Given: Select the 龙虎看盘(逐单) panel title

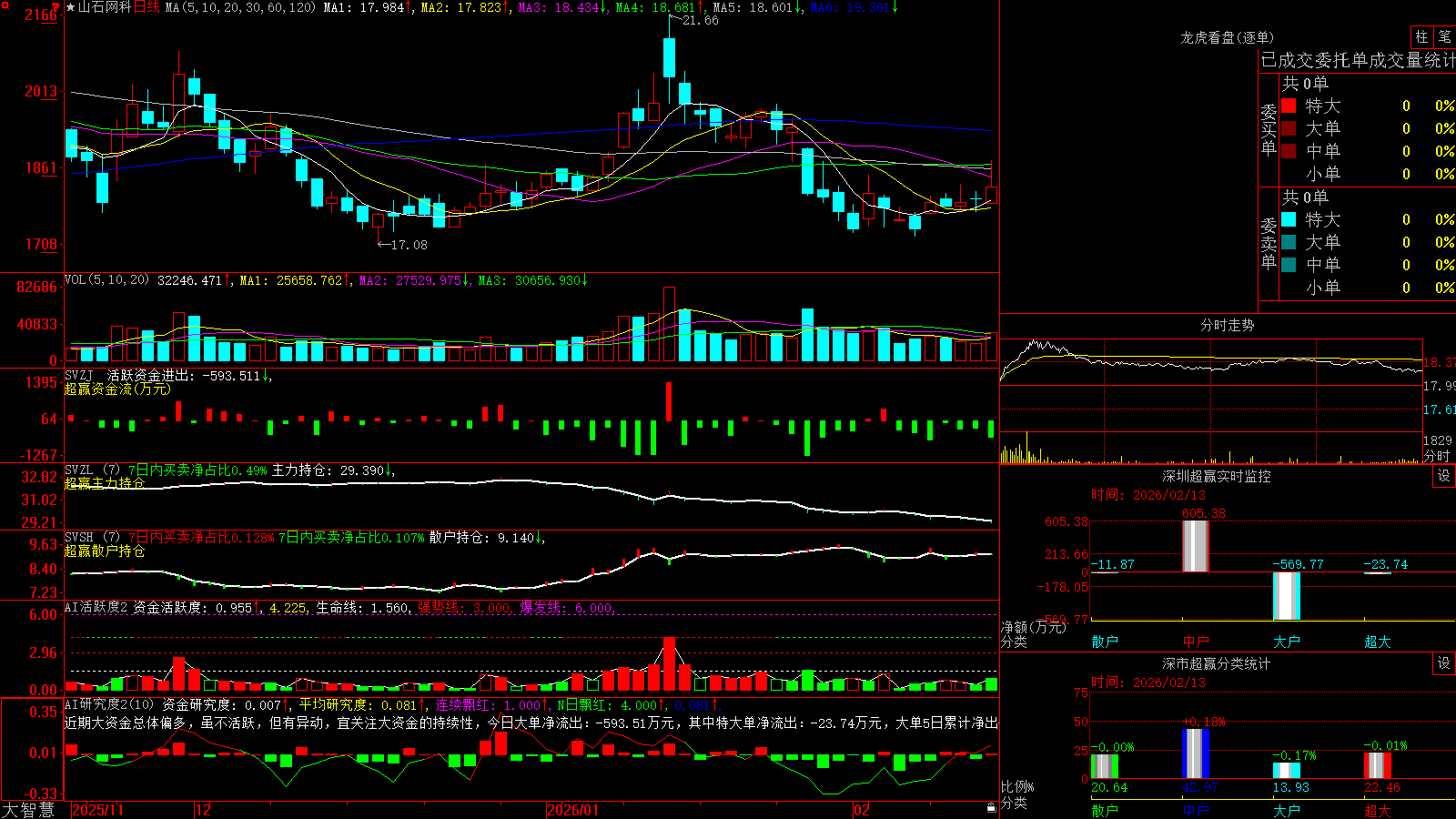Looking at the screenshot, I should pos(1227,37).
